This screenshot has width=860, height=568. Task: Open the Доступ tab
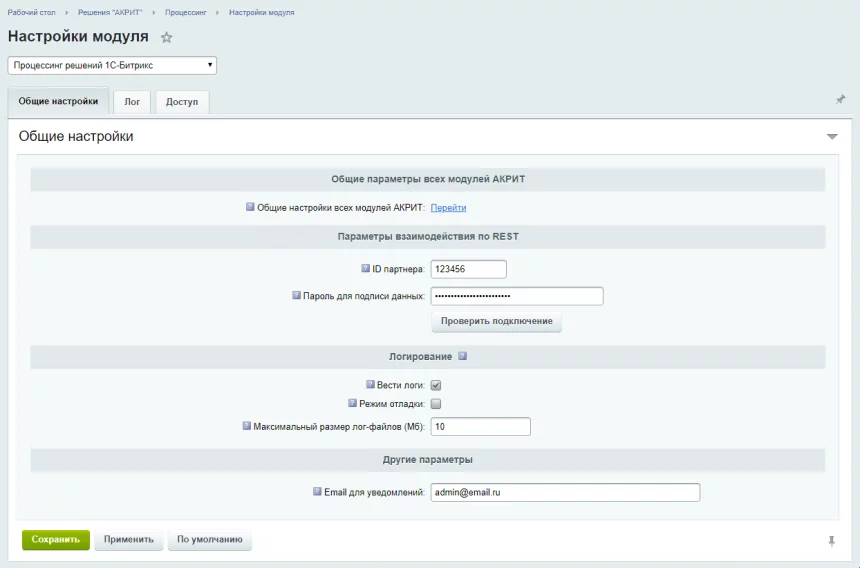click(x=182, y=102)
